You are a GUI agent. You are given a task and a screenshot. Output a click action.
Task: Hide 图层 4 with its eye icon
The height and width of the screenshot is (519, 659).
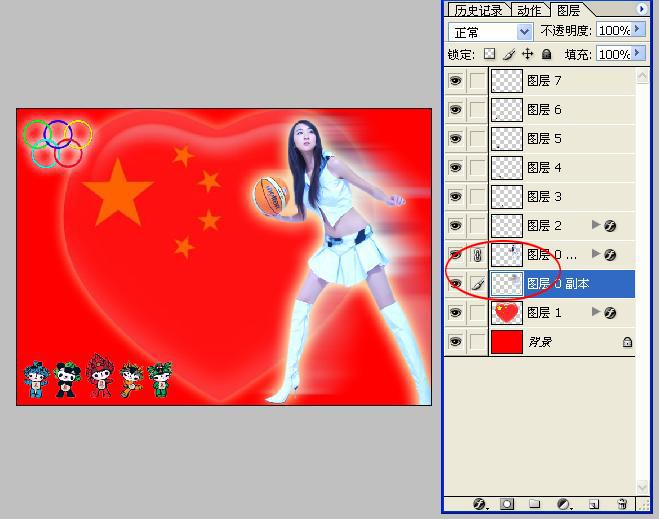pos(456,168)
